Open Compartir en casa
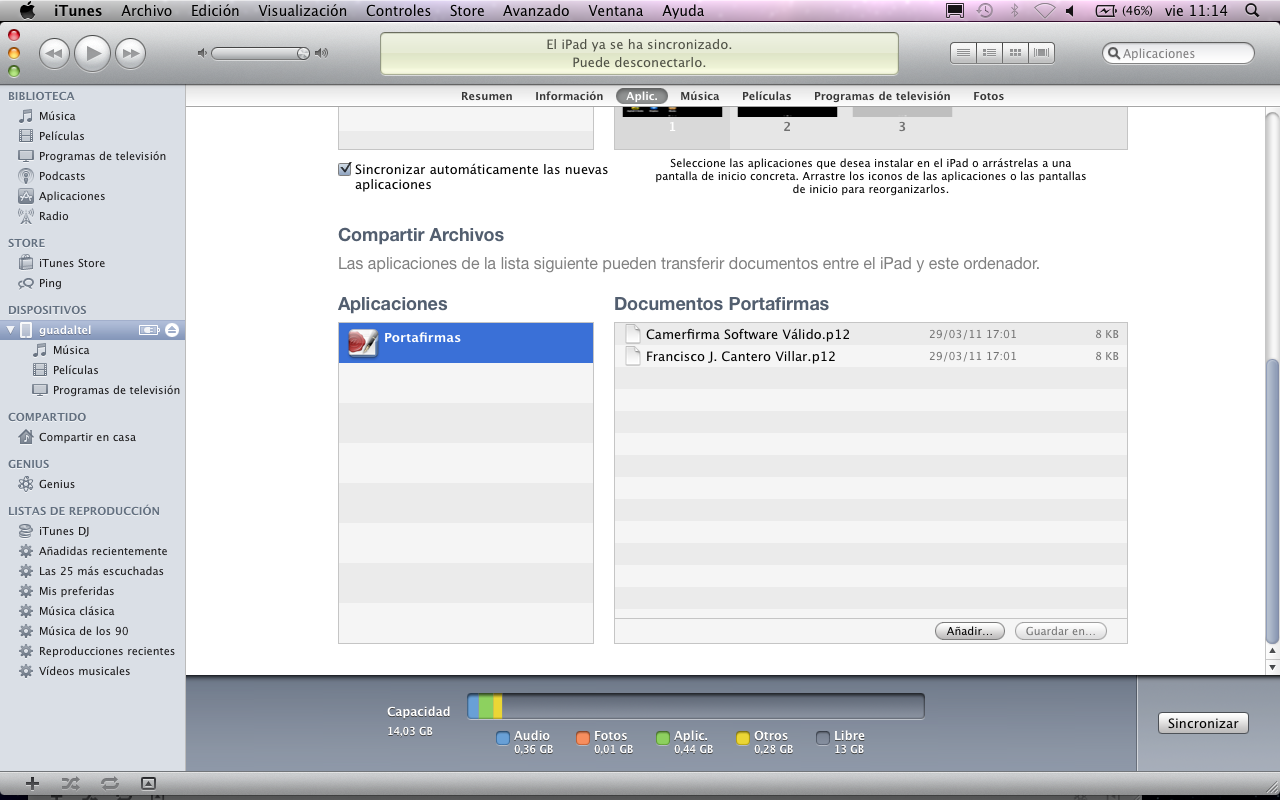The width and height of the screenshot is (1280, 800). click(x=87, y=437)
